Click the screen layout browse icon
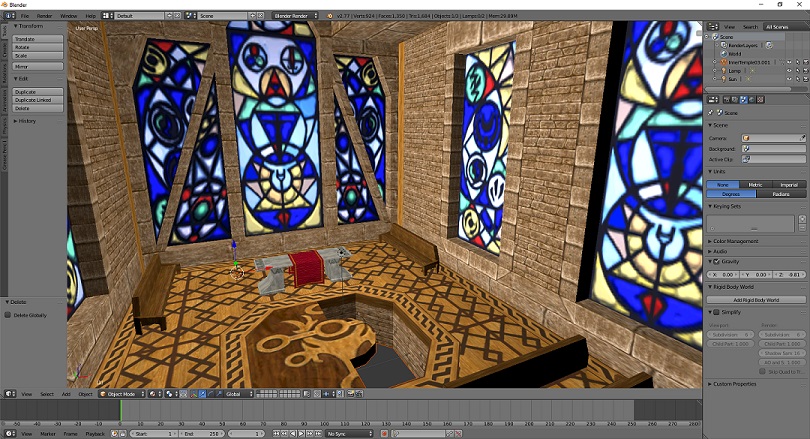The width and height of the screenshot is (810, 439). [107, 16]
